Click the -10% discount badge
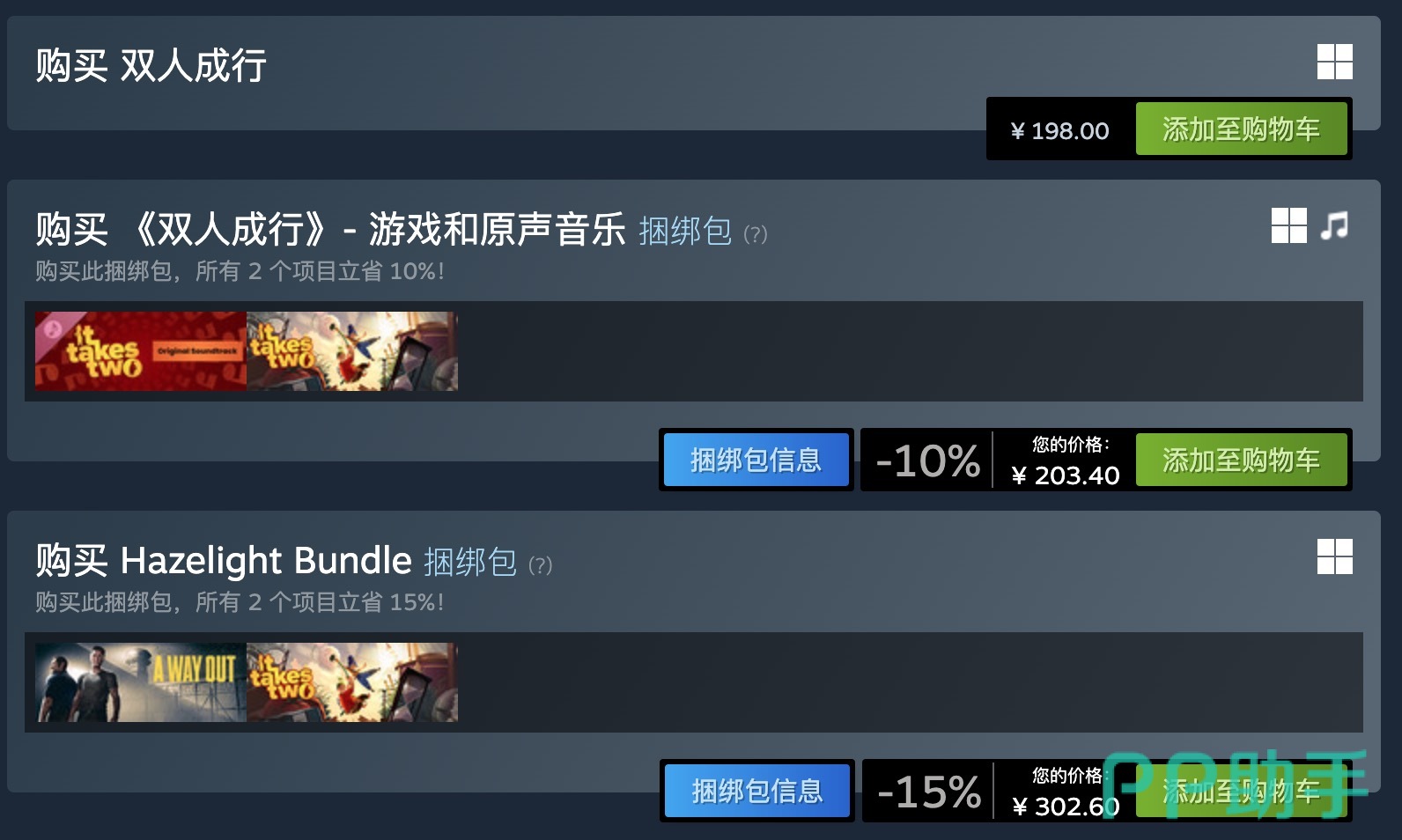This screenshot has height=840, width=1402. click(927, 460)
